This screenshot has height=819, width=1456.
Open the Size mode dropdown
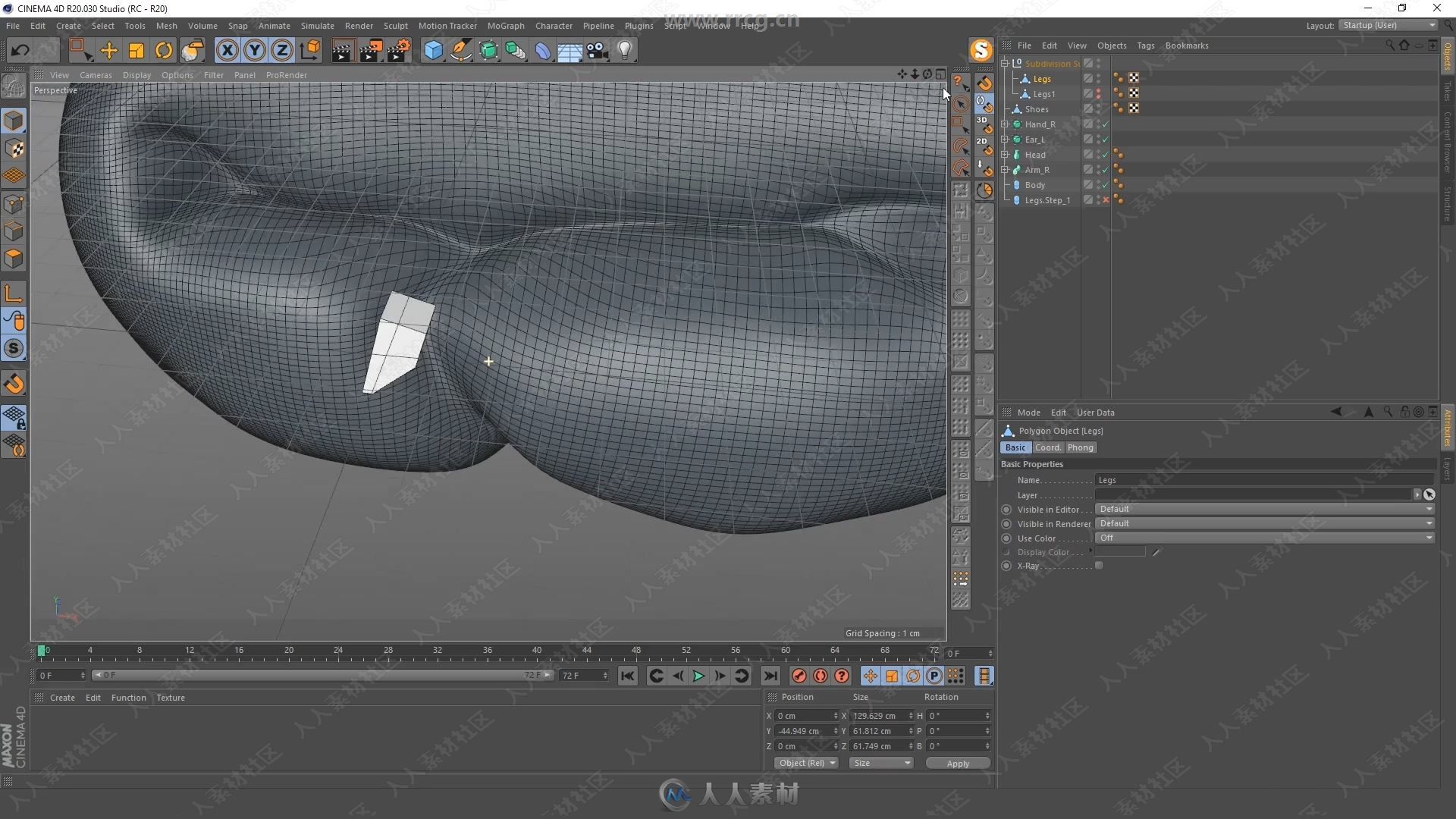click(x=881, y=764)
